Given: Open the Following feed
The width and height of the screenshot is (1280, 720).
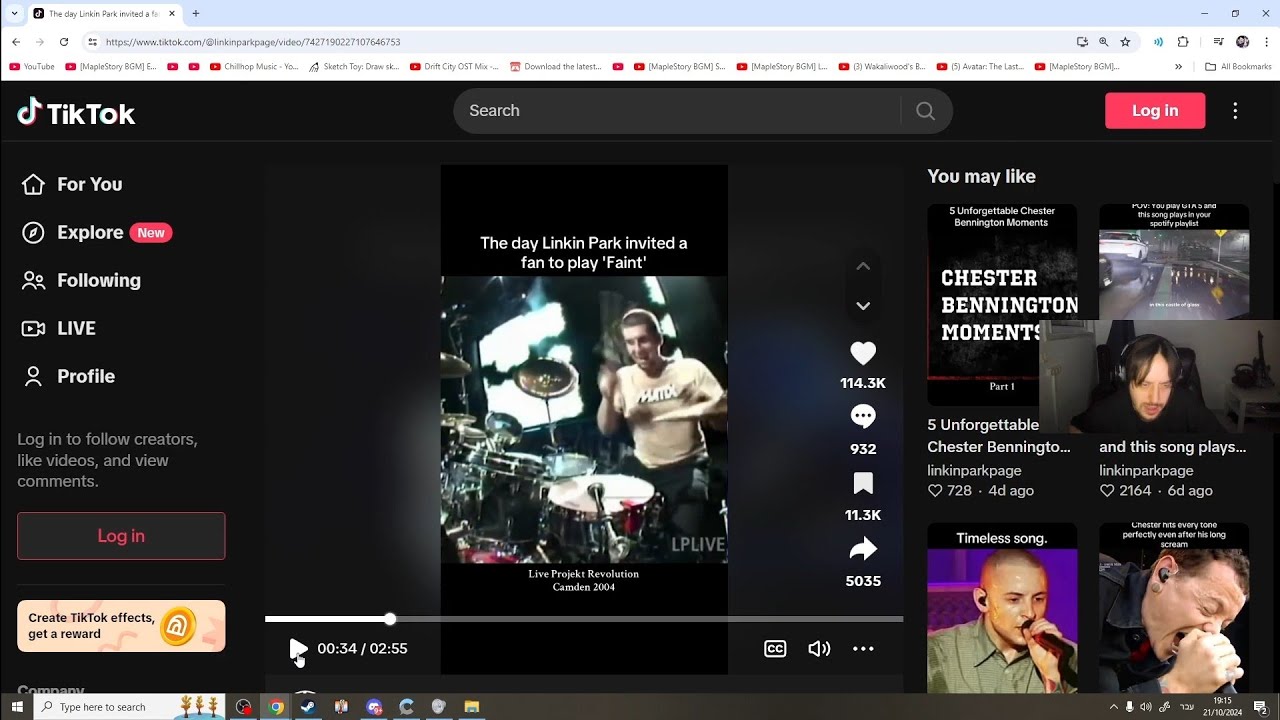Looking at the screenshot, I should tap(81, 280).
